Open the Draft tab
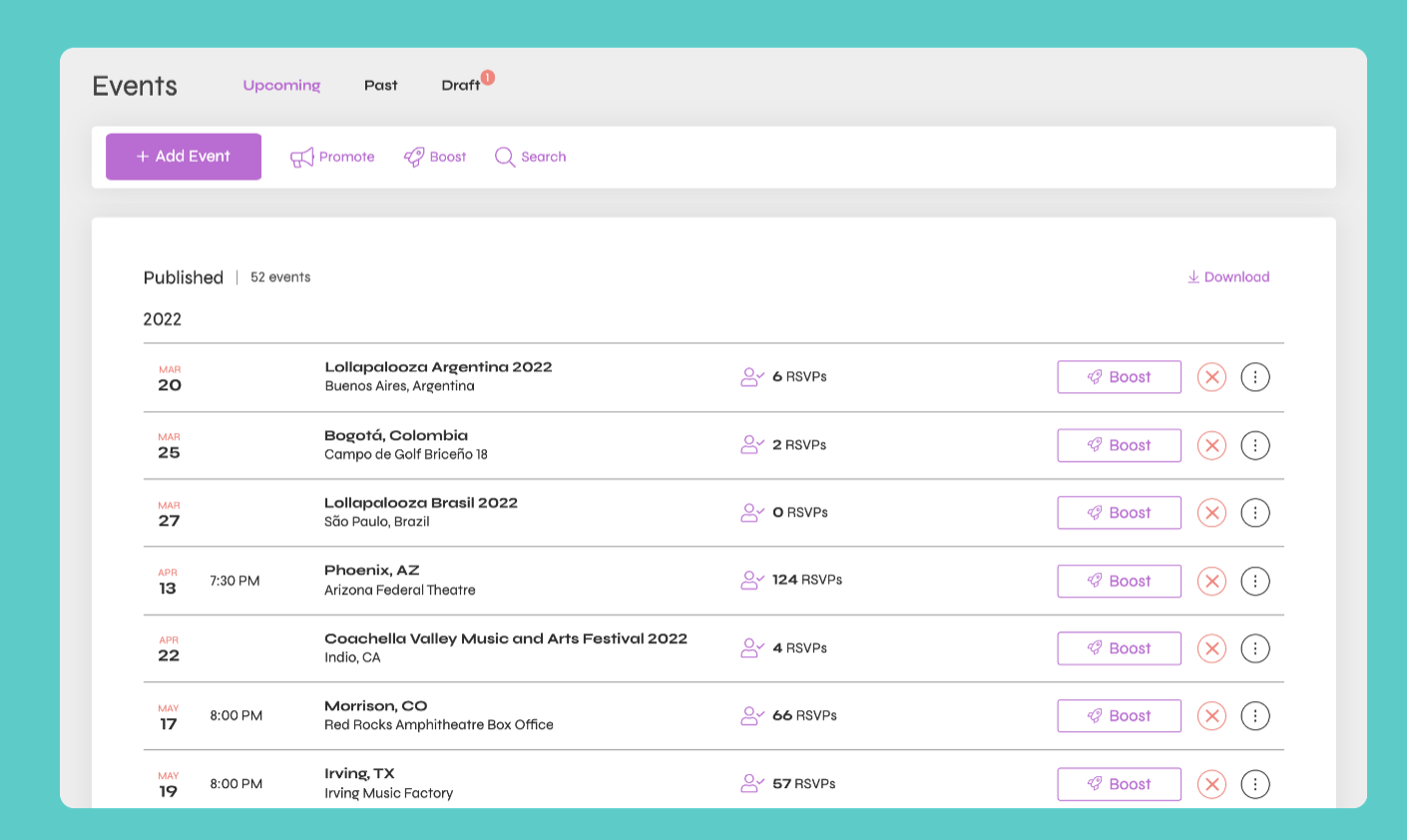The width and height of the screenshot is (1407, 840). 461,86
